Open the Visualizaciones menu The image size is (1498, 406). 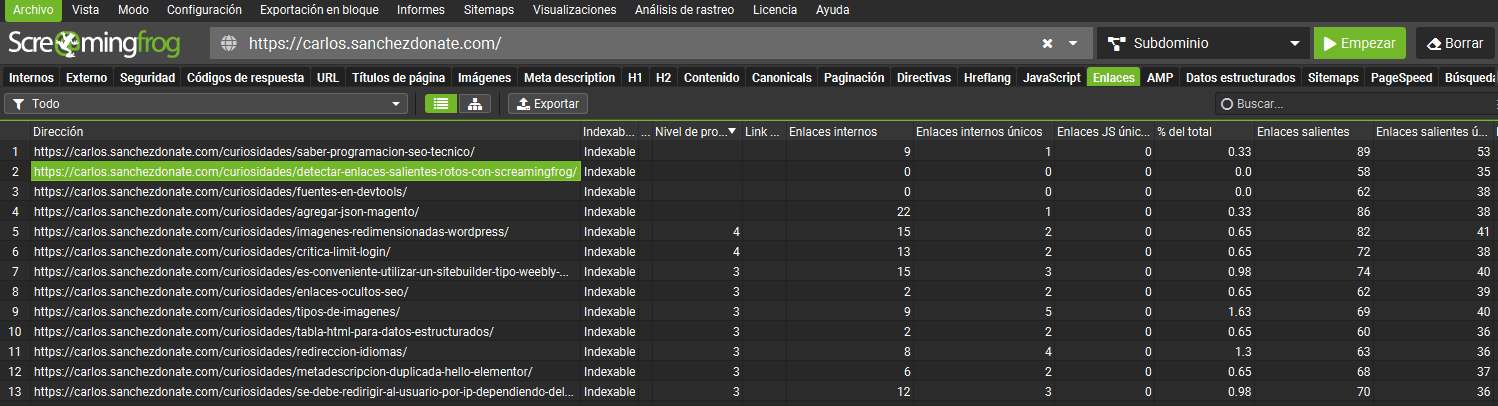[x=574, y=10]
